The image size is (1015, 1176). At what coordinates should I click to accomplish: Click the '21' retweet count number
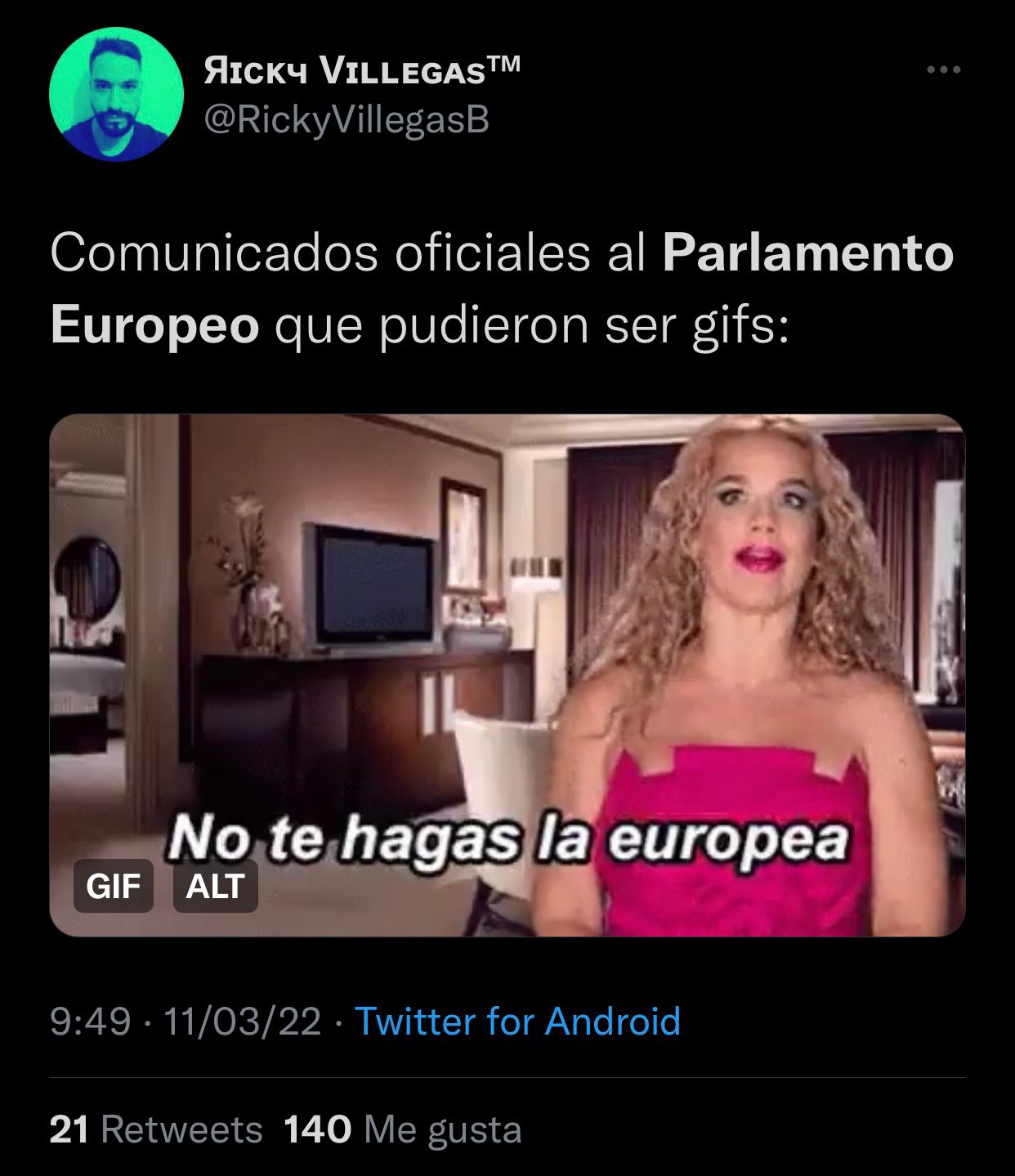click(x=69, y=1130)
